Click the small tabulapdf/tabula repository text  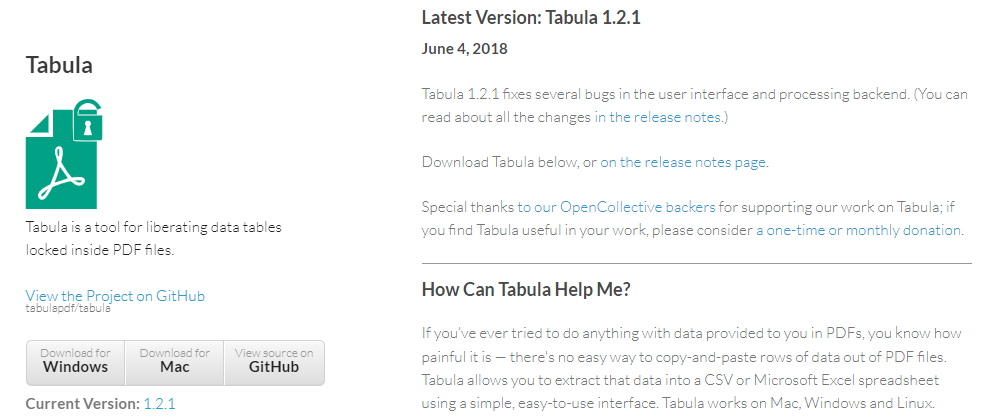coord(68,308)
